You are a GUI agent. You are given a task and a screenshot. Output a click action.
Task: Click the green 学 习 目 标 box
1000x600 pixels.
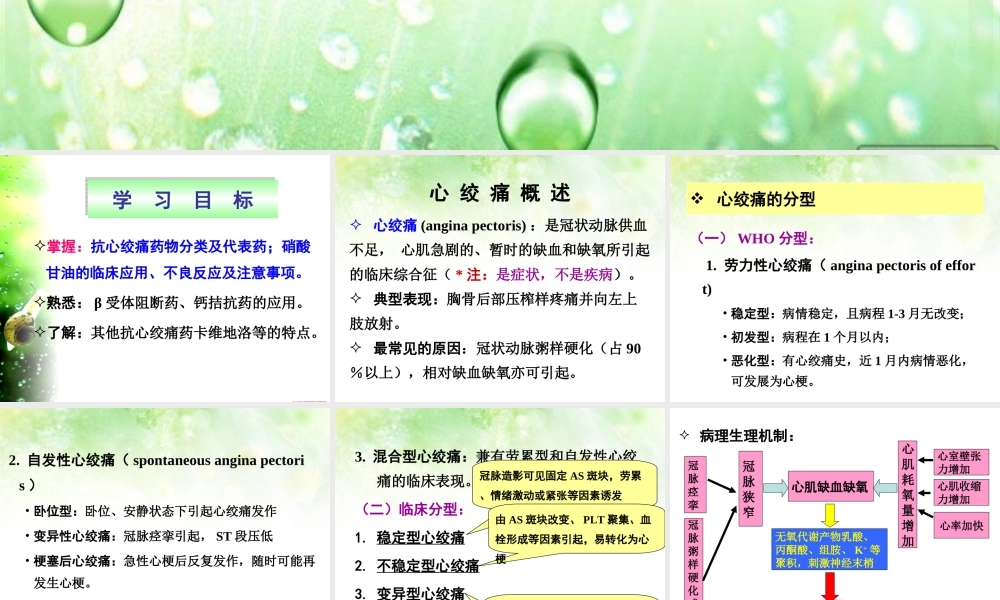pos(180,196)
